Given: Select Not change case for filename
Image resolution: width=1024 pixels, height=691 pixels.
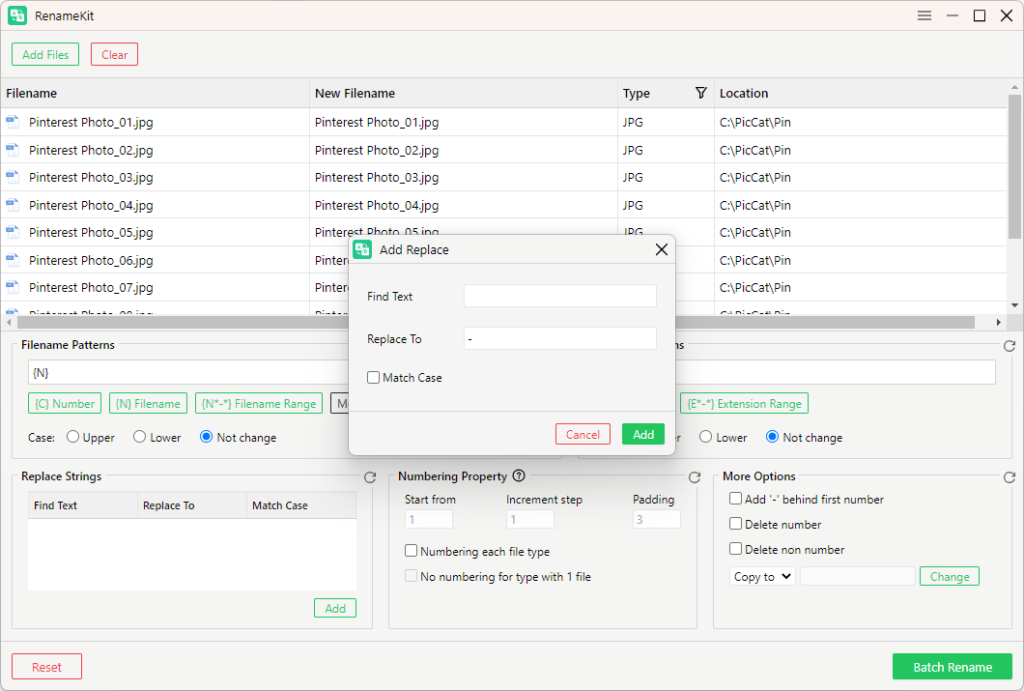Looking at the screenshot, I should (206, 436).
